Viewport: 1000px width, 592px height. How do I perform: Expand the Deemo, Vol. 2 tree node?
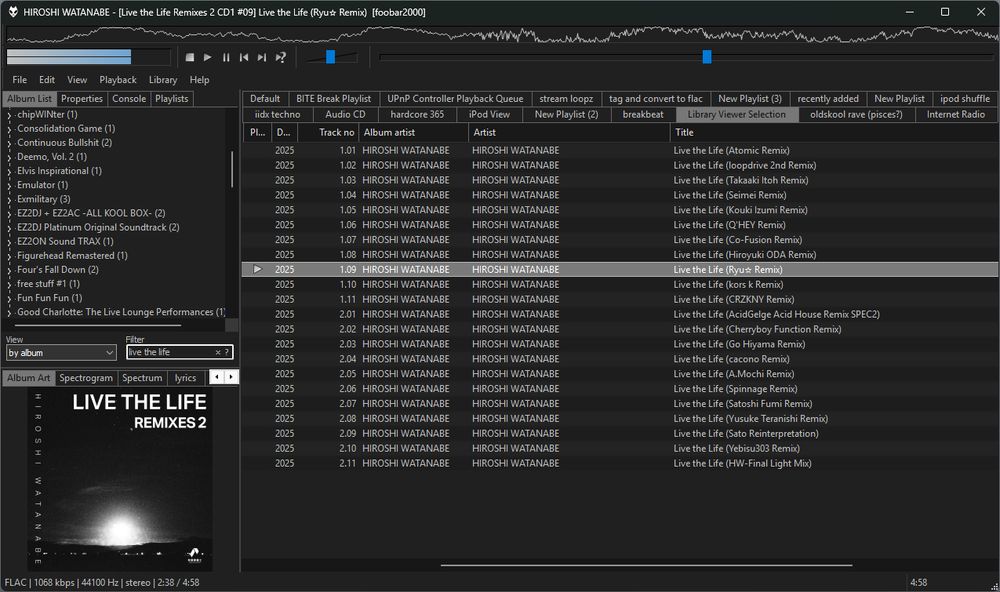(x=10, y=158)
